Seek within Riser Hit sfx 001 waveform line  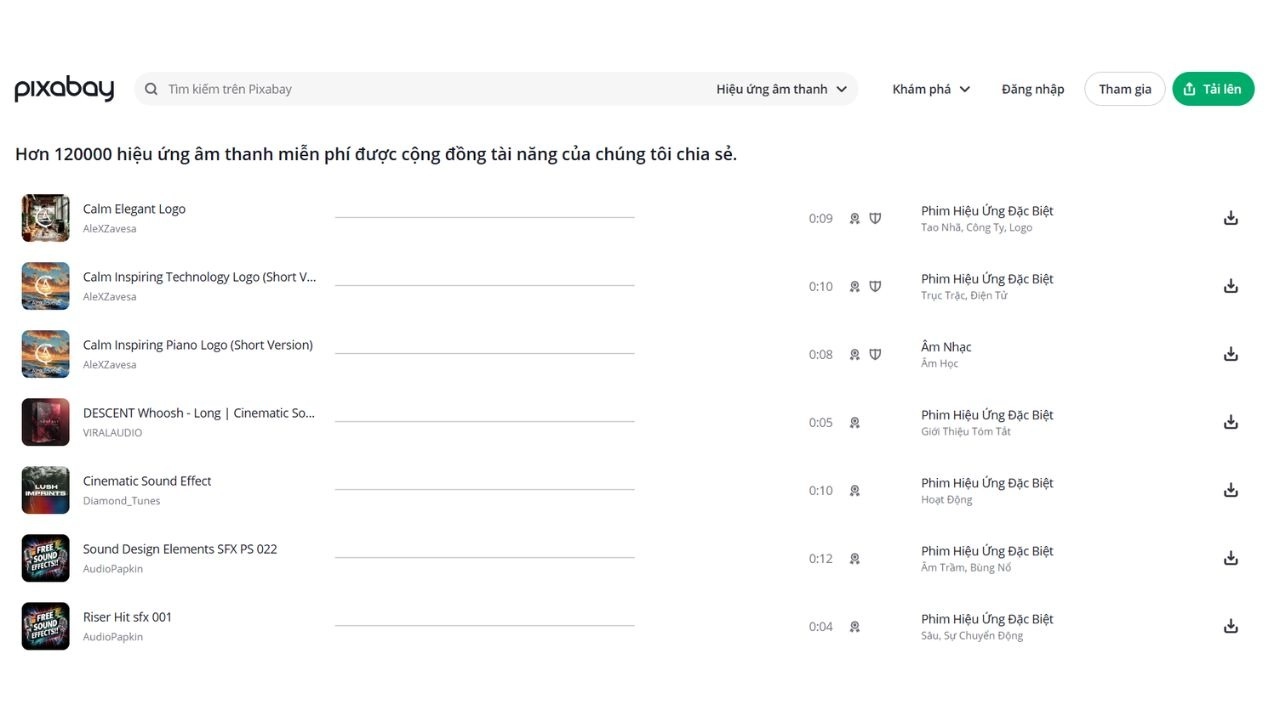(485, 625)
